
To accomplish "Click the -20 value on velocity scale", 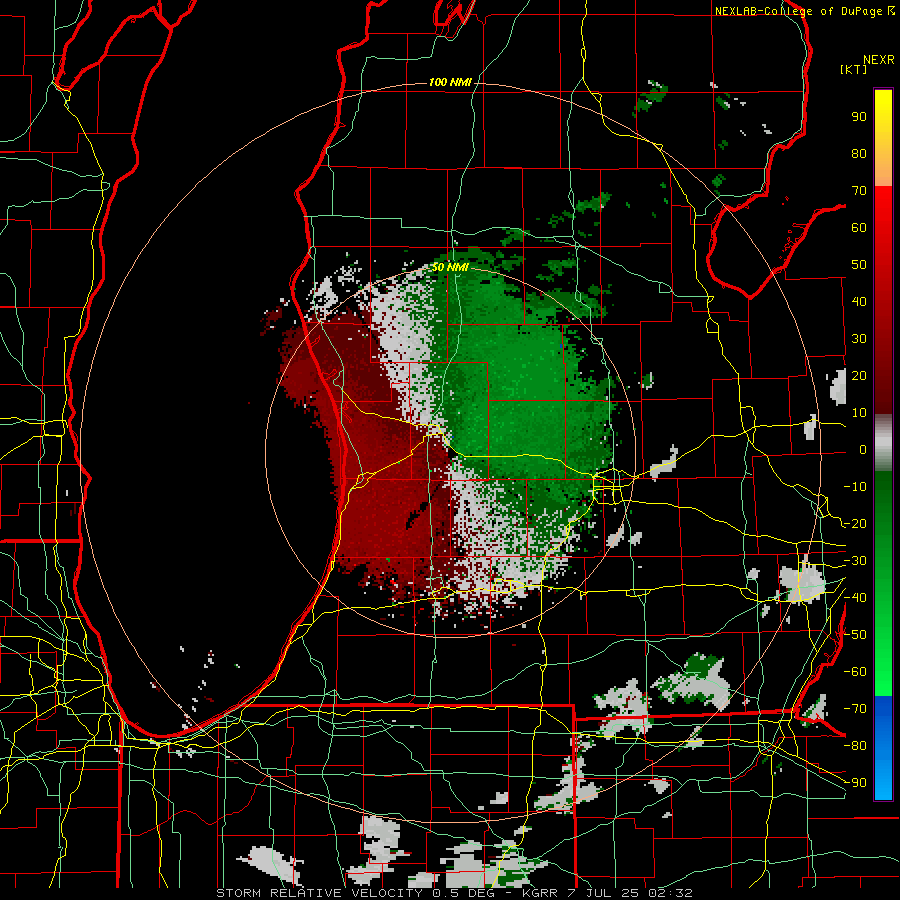I will click(855, 523).
